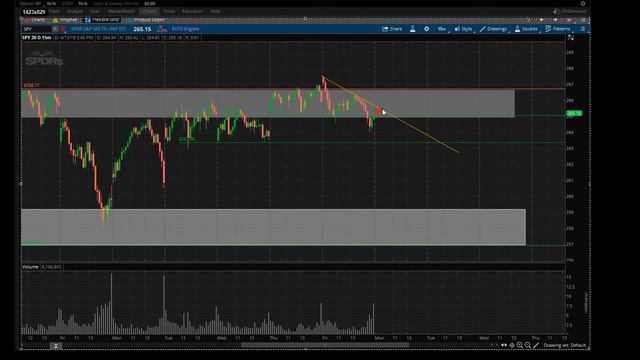Image resolution: width=640 pixels, height=360 pixels.
Task: Click the SPY symbol input field
Action: 37,29
